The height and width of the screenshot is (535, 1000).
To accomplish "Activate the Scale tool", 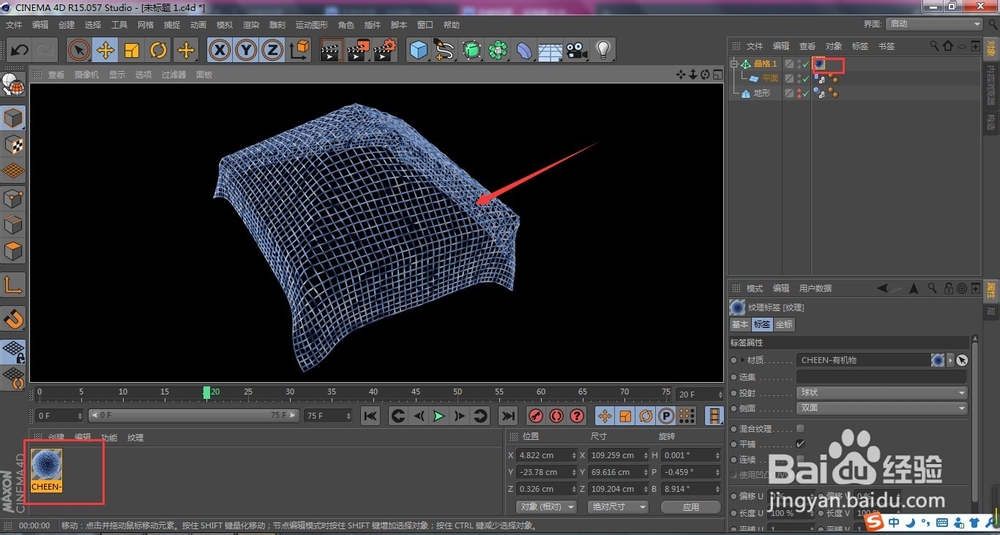I will point(132,50).
